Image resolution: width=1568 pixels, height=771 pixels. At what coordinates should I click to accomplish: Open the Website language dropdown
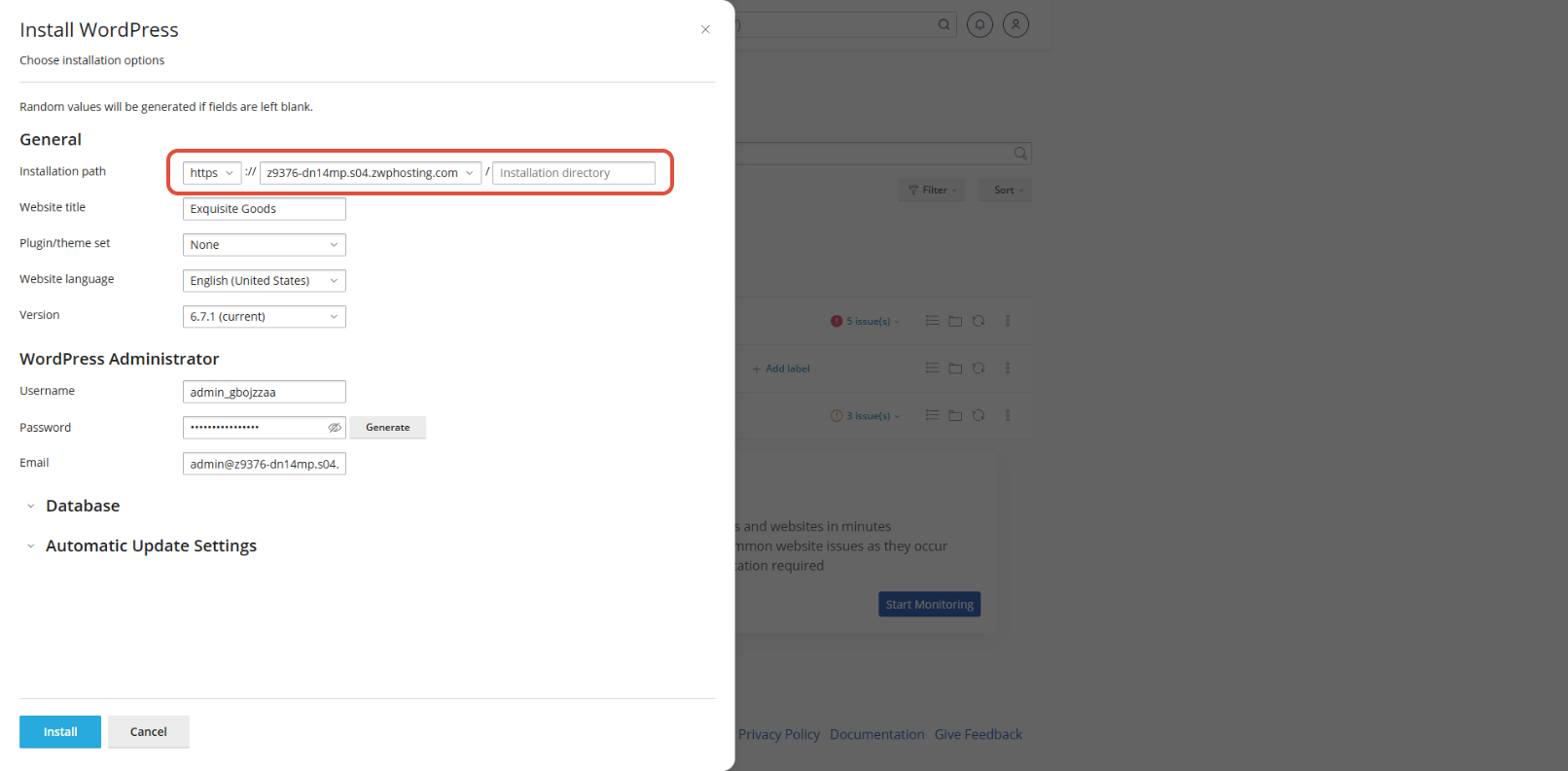(x=265, y=281)
